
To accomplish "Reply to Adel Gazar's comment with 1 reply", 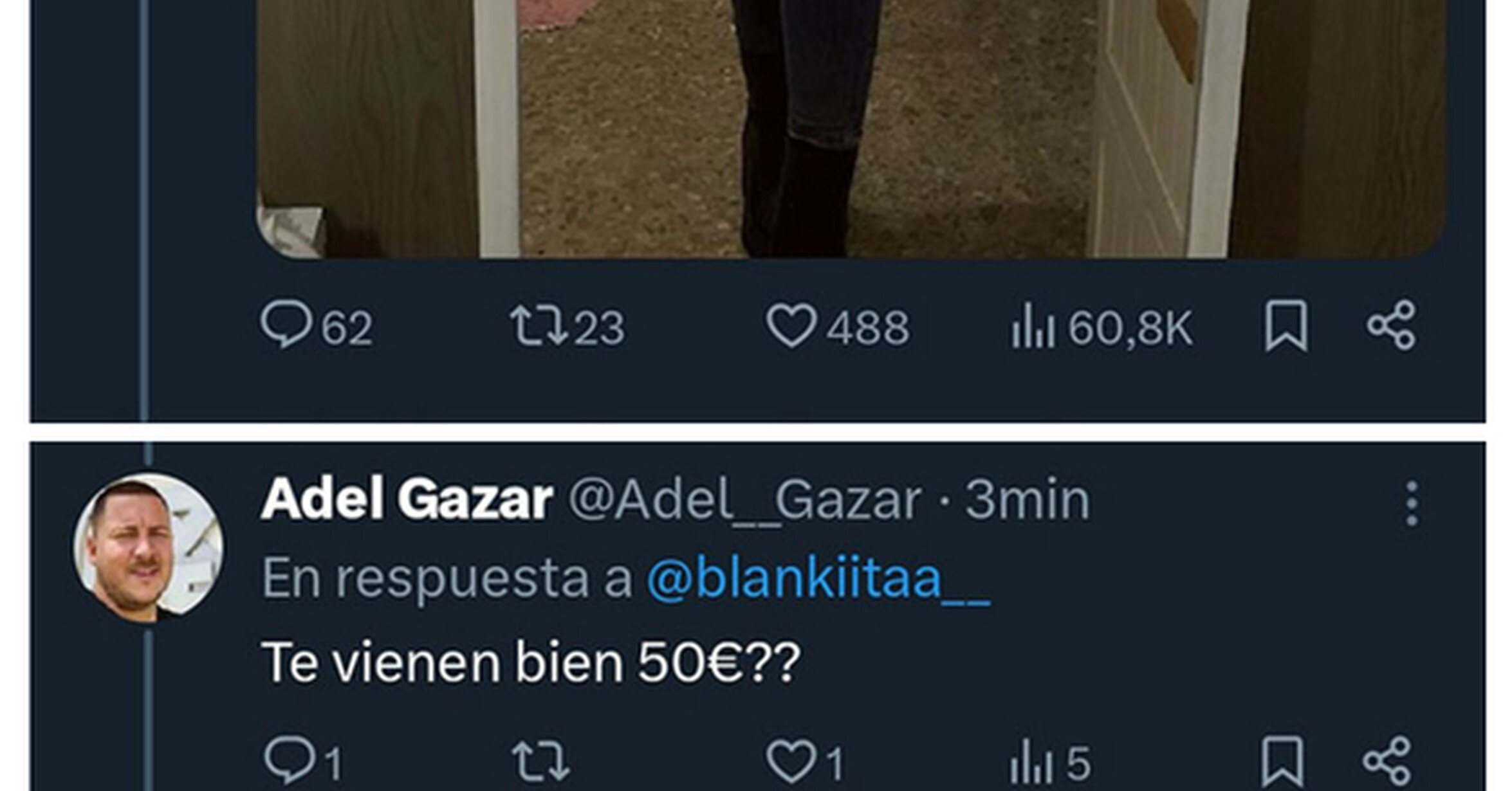I will coord(303,762).
